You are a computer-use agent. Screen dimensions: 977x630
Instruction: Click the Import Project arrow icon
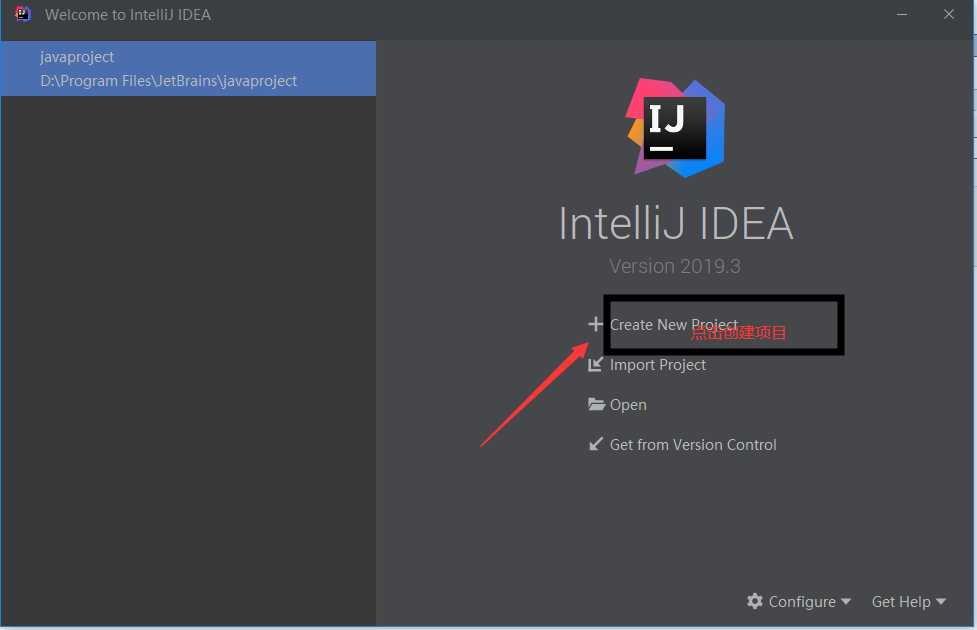[x=595, y=364]
